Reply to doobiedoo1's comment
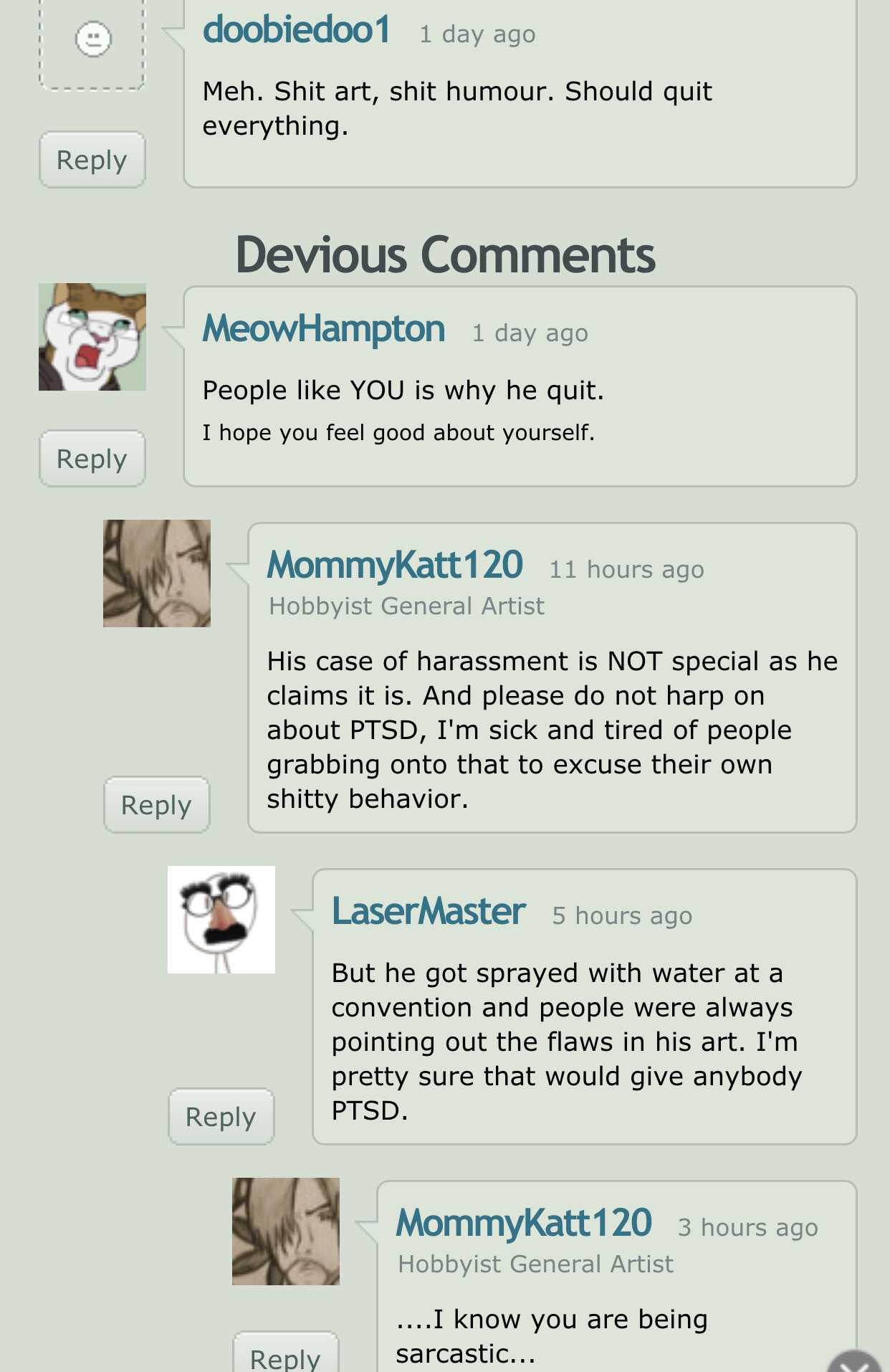The image size is (890, 1372). click(x=92, y=160)
